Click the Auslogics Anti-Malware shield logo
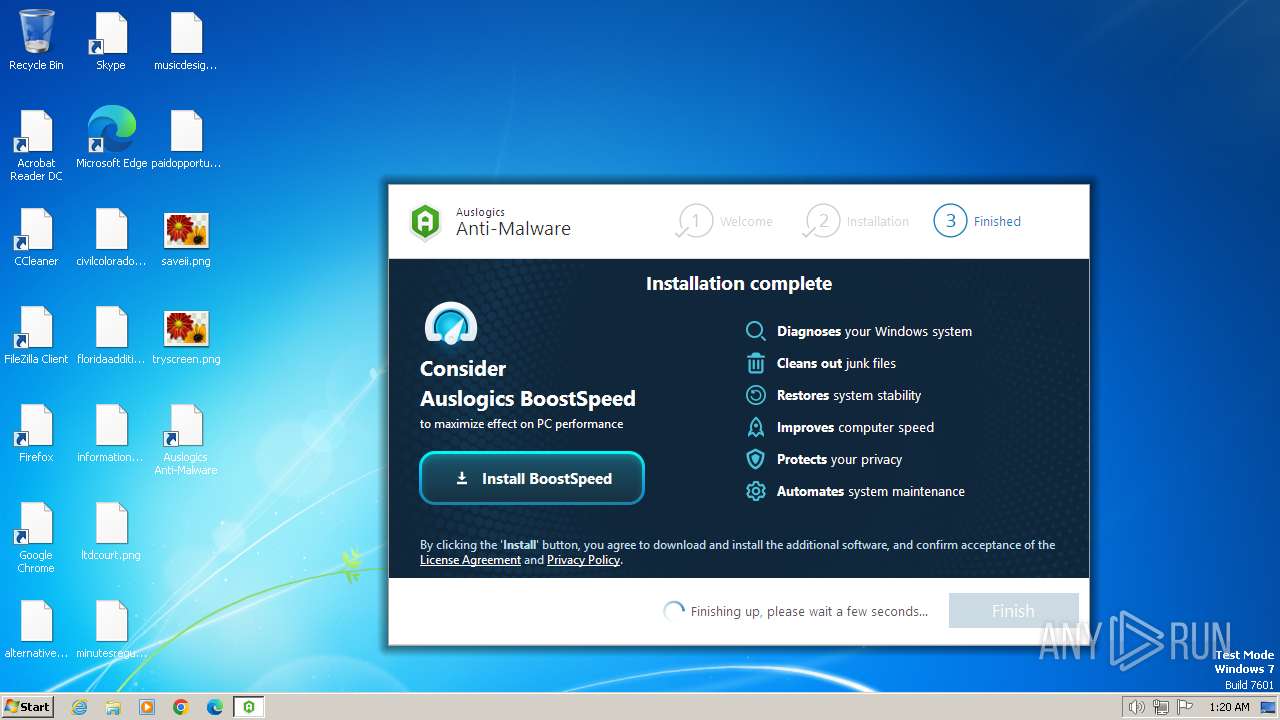The image size is (1280, 720). coord(426,222)
